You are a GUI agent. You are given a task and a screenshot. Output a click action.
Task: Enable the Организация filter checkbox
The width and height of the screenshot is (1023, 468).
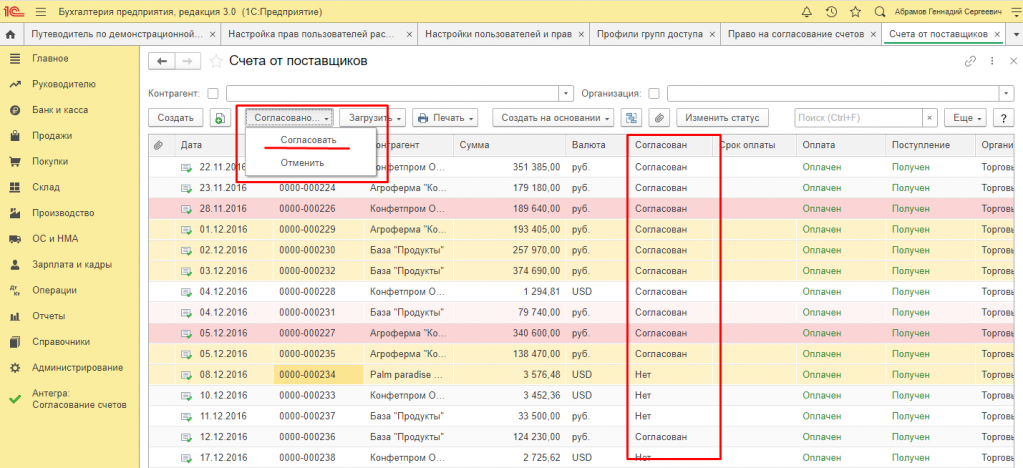654,93
